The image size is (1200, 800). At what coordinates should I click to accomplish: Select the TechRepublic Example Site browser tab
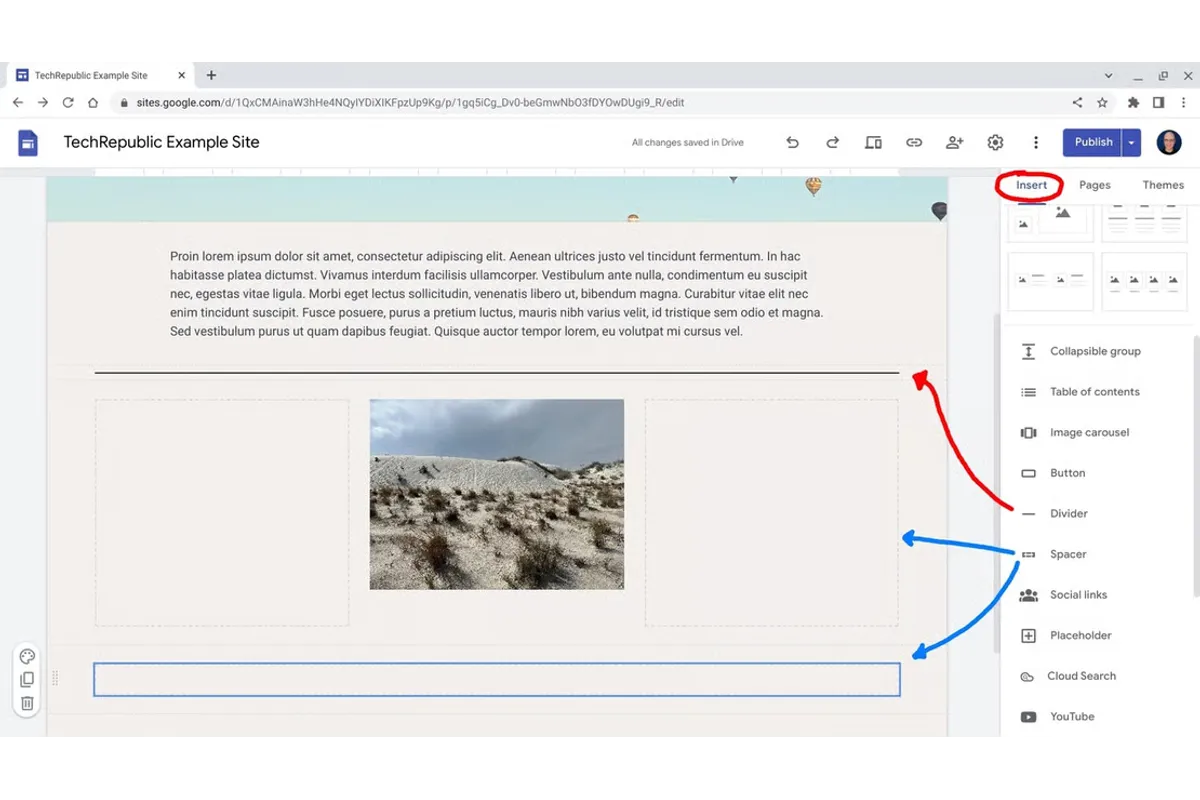[x=100, y=76]
